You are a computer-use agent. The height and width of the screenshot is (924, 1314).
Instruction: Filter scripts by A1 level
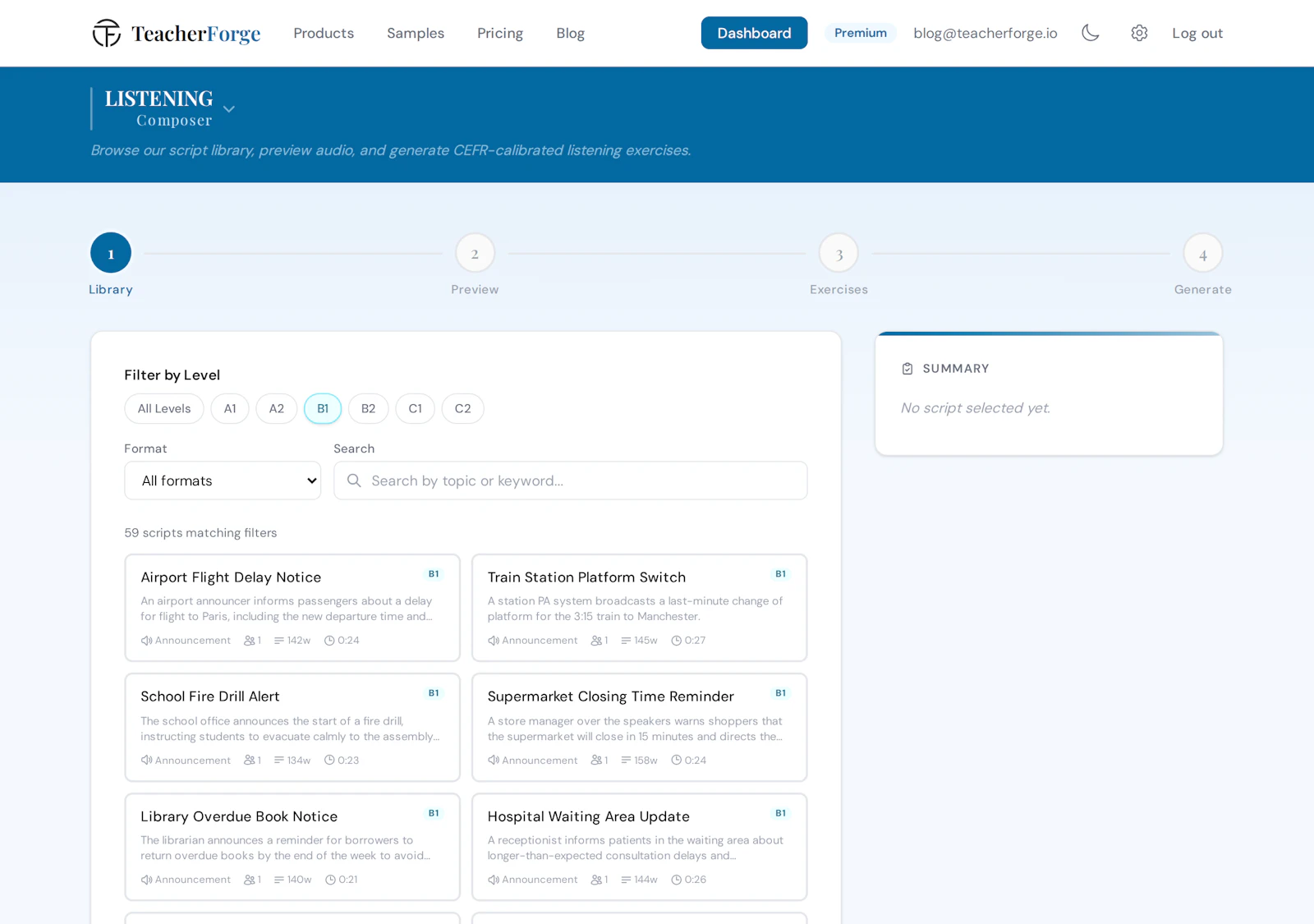[230, 408]
